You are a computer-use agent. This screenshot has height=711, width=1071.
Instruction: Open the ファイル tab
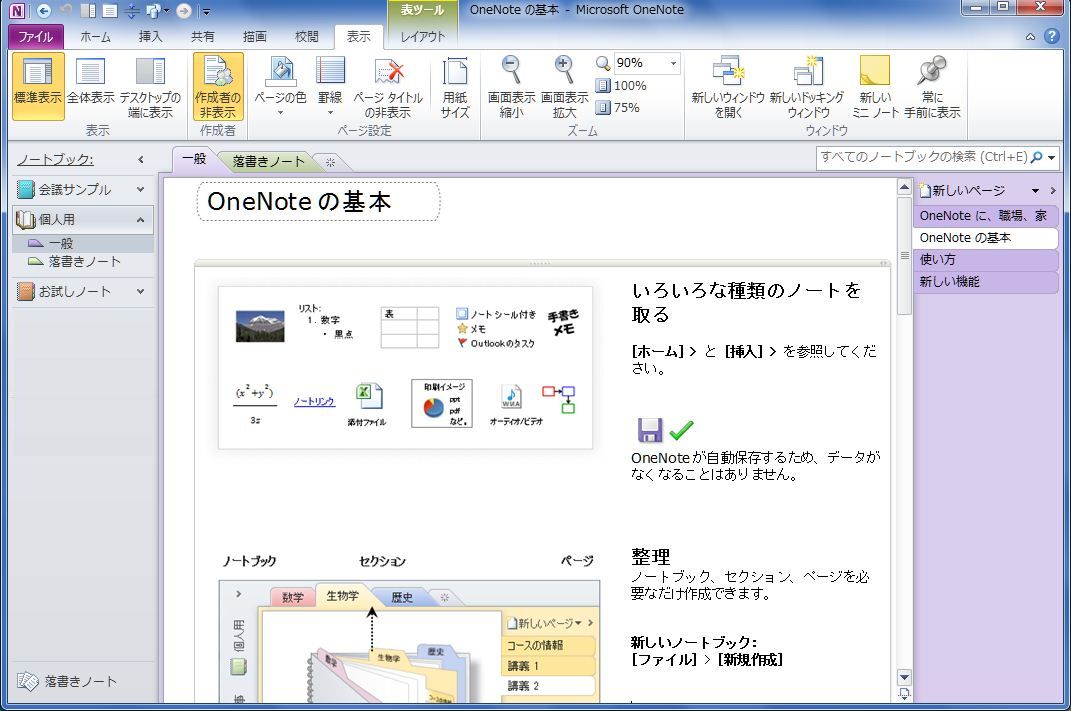pyautogui.click(x=36, y=36)
